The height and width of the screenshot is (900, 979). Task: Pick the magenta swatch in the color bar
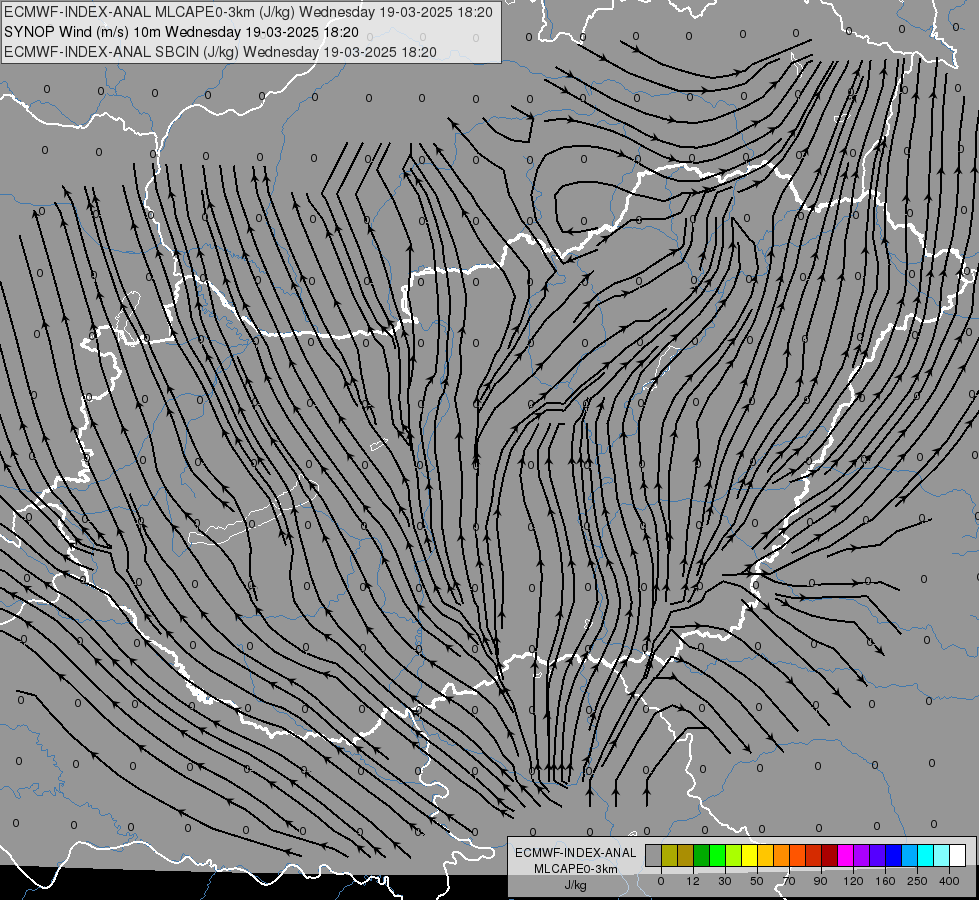point(845,855)
